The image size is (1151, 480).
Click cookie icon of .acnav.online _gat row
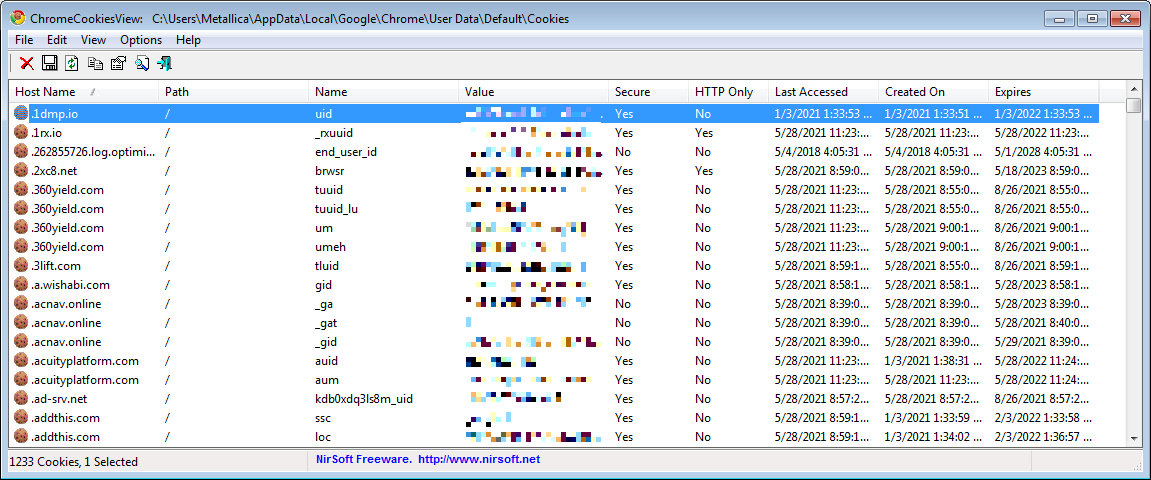pos(21,323)
